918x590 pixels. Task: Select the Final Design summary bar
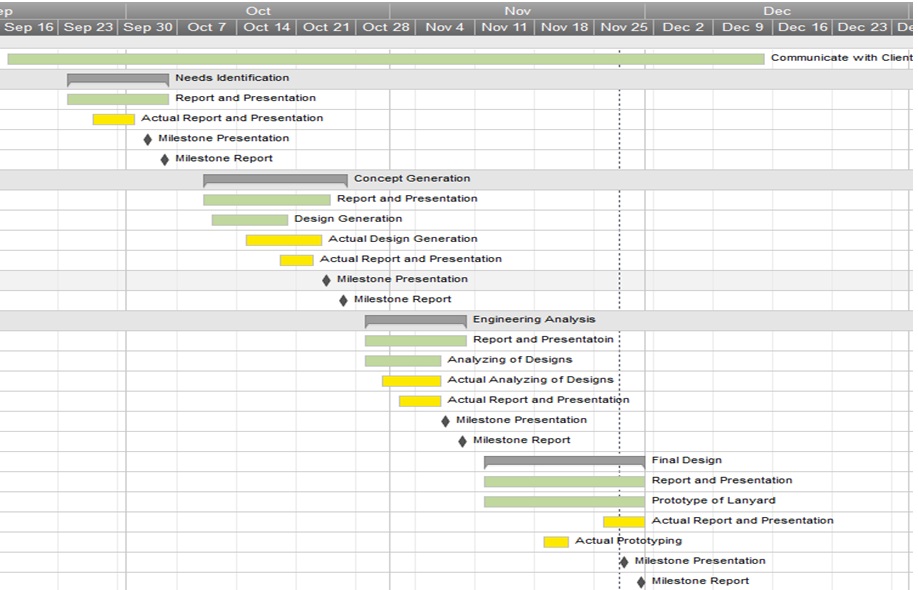point(564,461)
